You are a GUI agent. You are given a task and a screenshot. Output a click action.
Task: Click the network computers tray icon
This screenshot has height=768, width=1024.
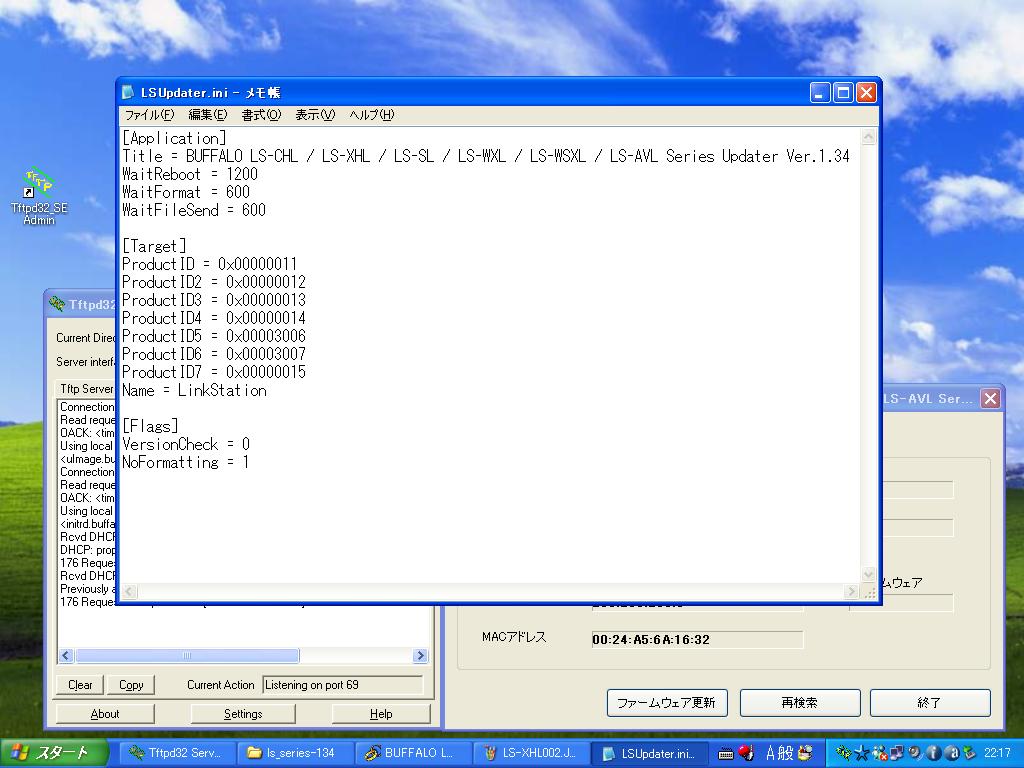click(897, 753)
